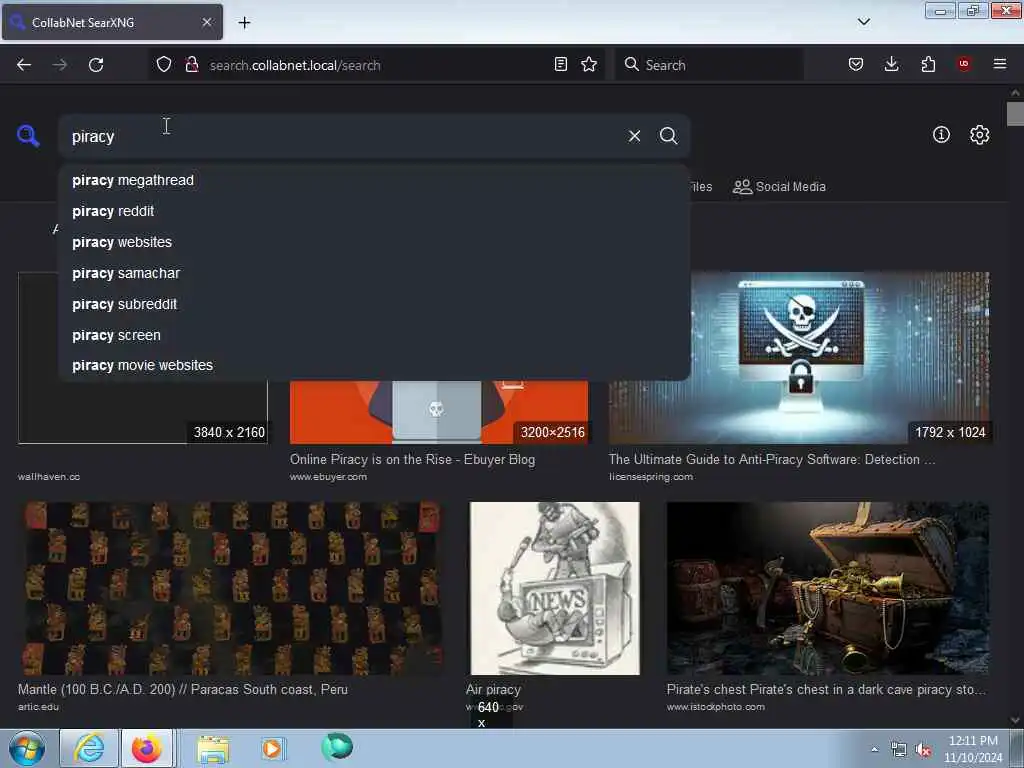Image resolution: width=1024 pixels, height=768 pixels.
Task: Click artic.edu source text
Action: click(x=39, y=707)
